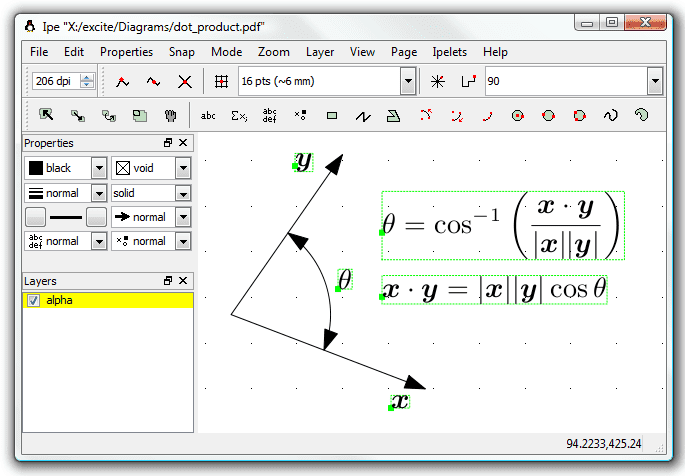Click the dpi resolution spinner up arrow
This screenshot has height=476, width=685.
87,77
